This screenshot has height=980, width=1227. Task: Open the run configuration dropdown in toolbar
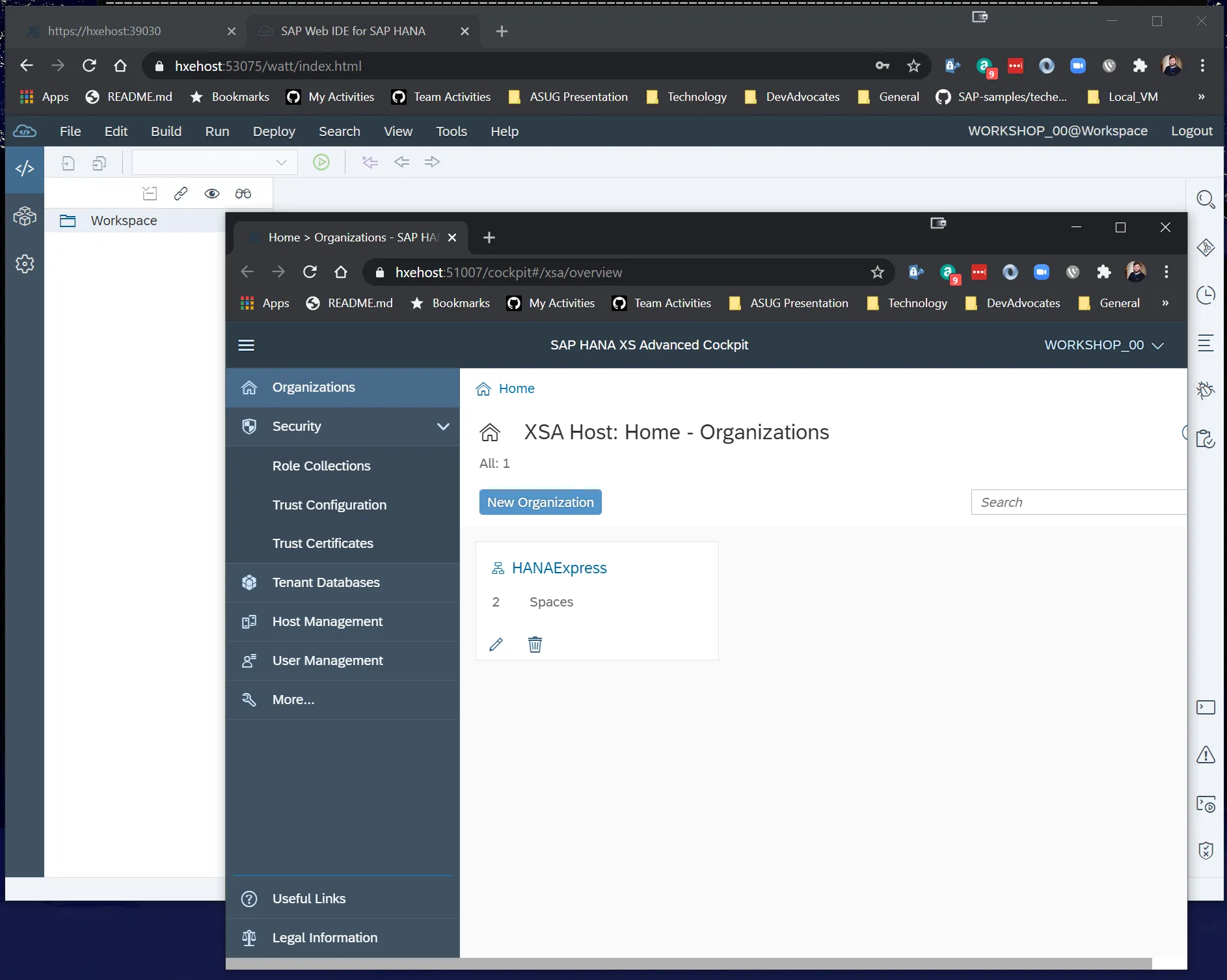[x=281, y=163]
